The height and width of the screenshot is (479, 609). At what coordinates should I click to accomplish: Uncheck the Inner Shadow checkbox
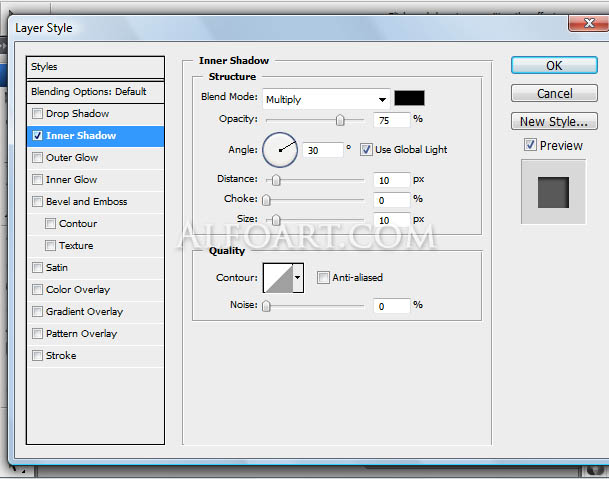pyautogui.click(x=37, y=136)
